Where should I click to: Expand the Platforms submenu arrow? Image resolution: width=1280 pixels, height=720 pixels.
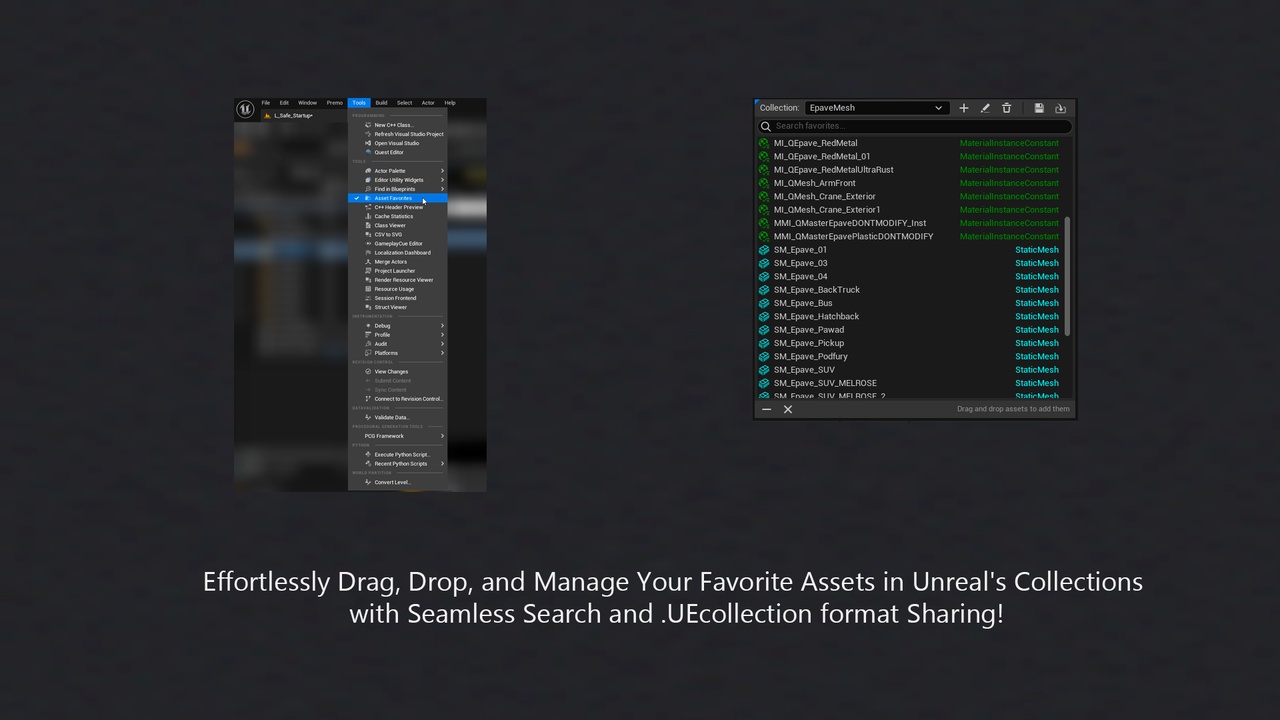pos(442,353)
